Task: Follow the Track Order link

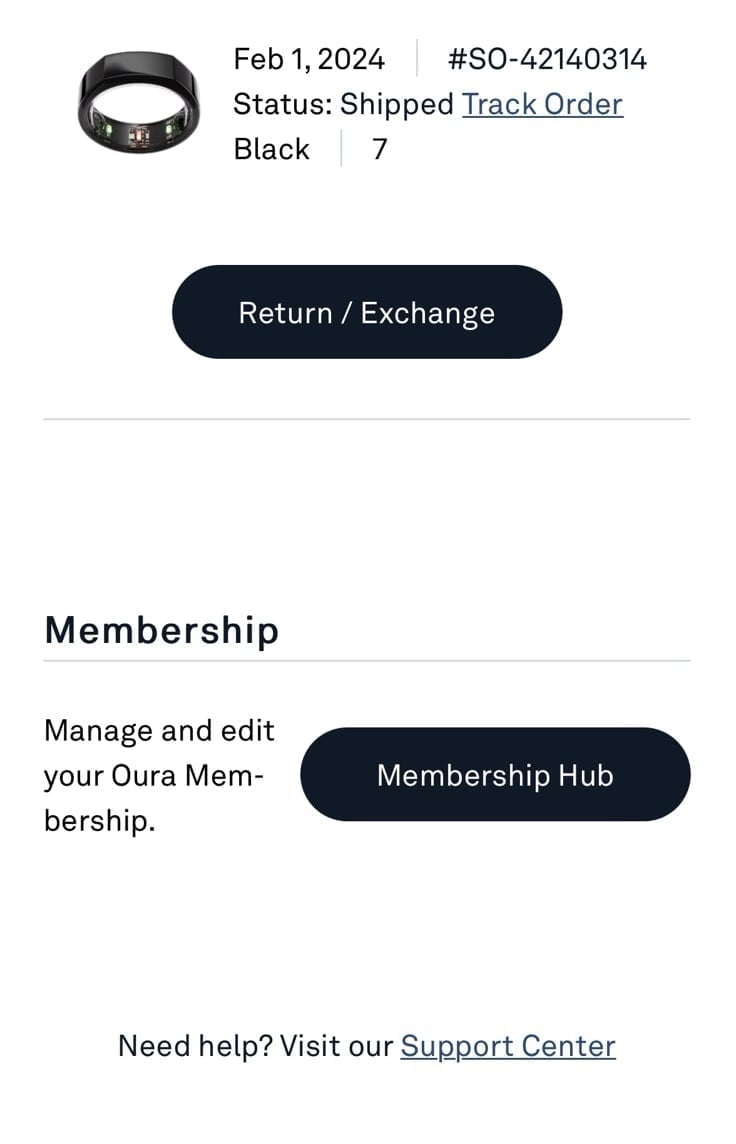Action: [542, 104]
